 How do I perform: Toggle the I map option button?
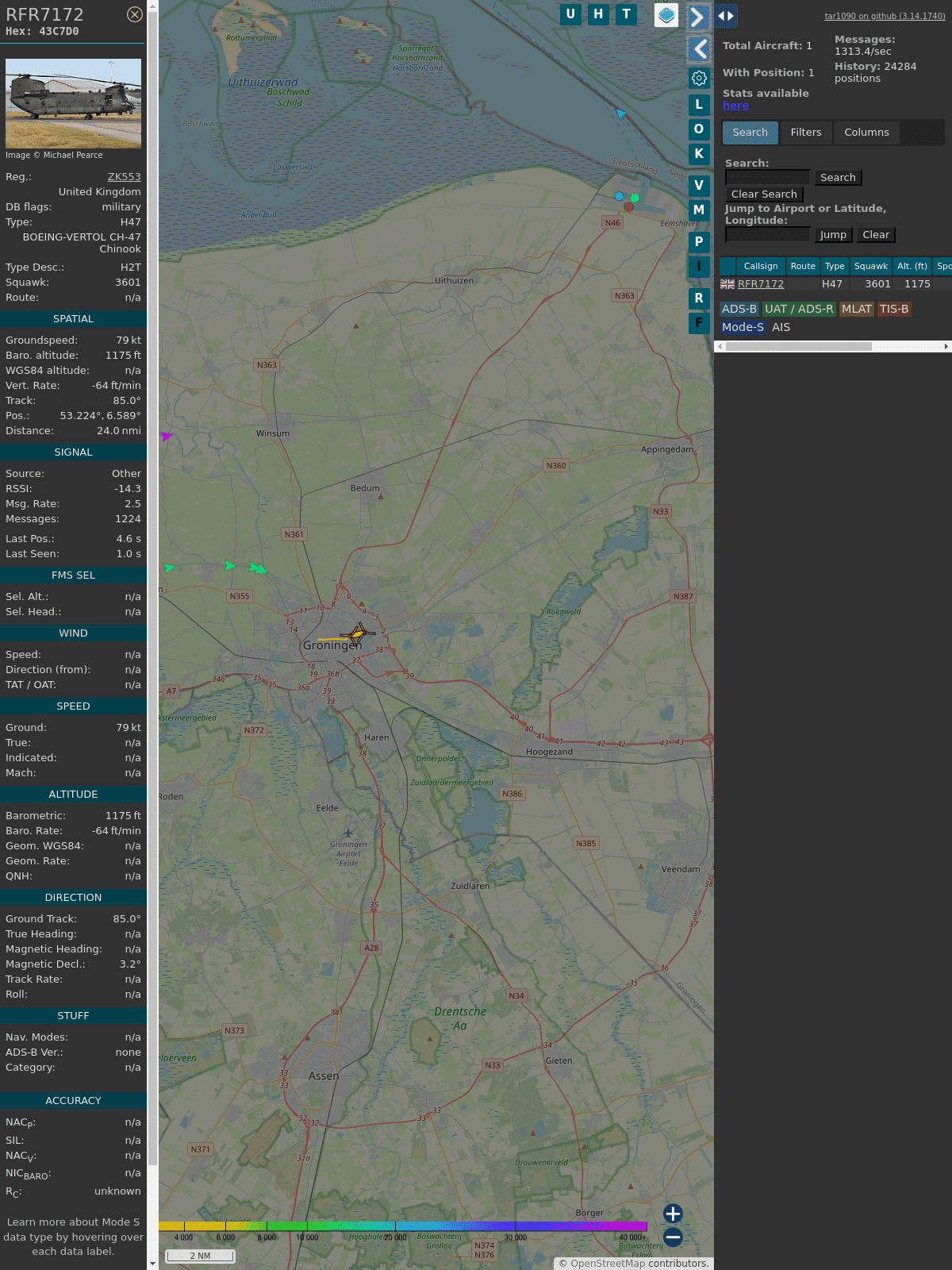(x=699, y=267)
